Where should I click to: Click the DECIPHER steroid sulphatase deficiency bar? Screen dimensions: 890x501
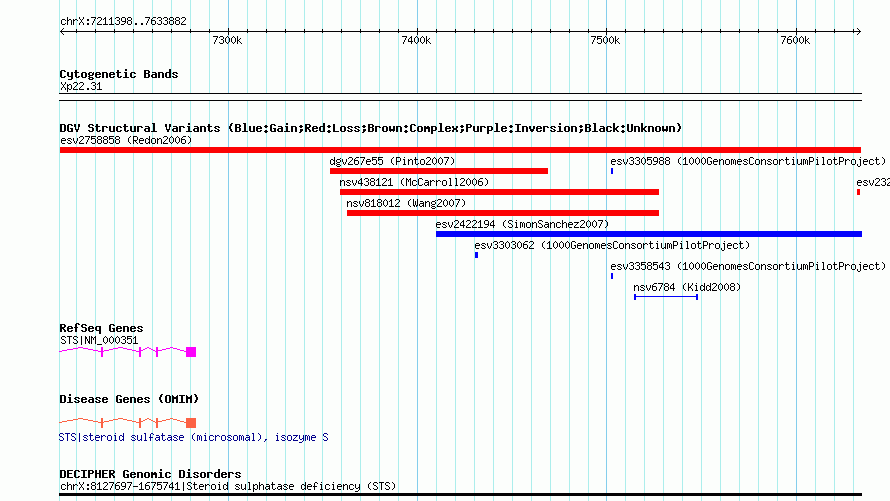[x=460, y=495]
